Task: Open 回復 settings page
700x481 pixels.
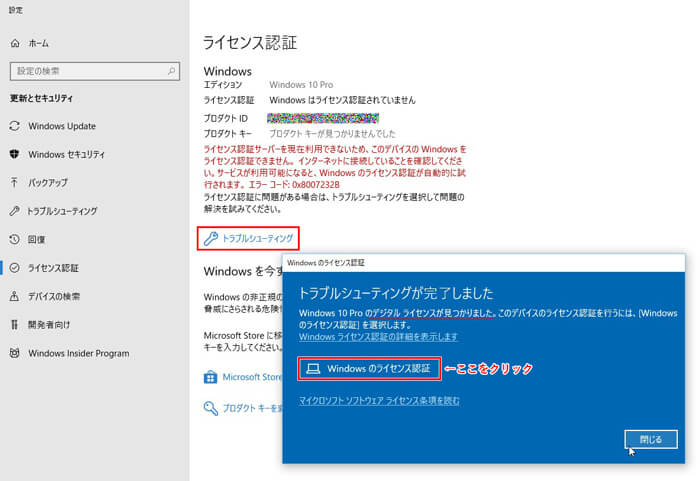Action: [94, 239]
